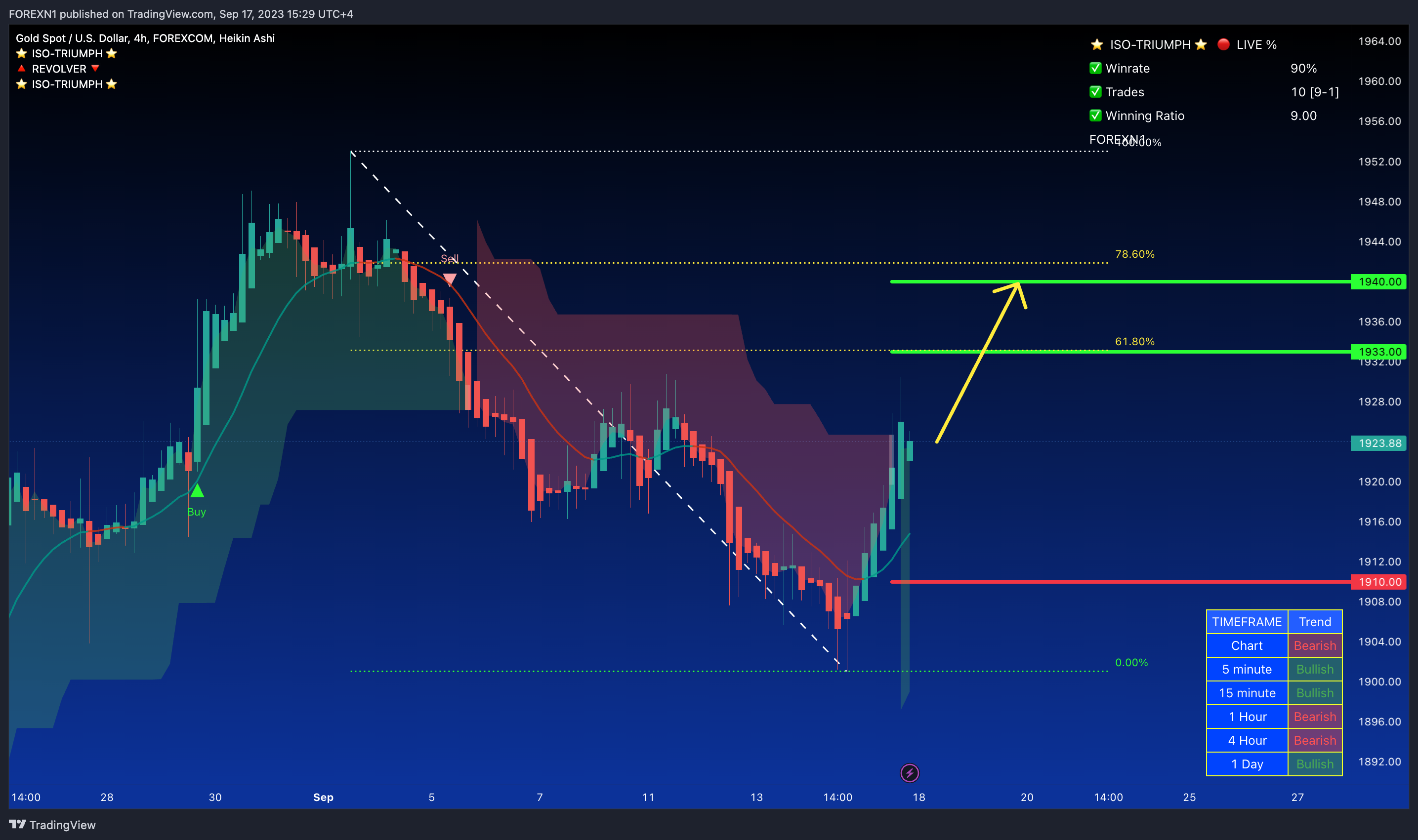Click the 1 Hour timeframe cell
Image resolution: width=1418 pixels, height=840 pixels.
tap(1247, 717)
